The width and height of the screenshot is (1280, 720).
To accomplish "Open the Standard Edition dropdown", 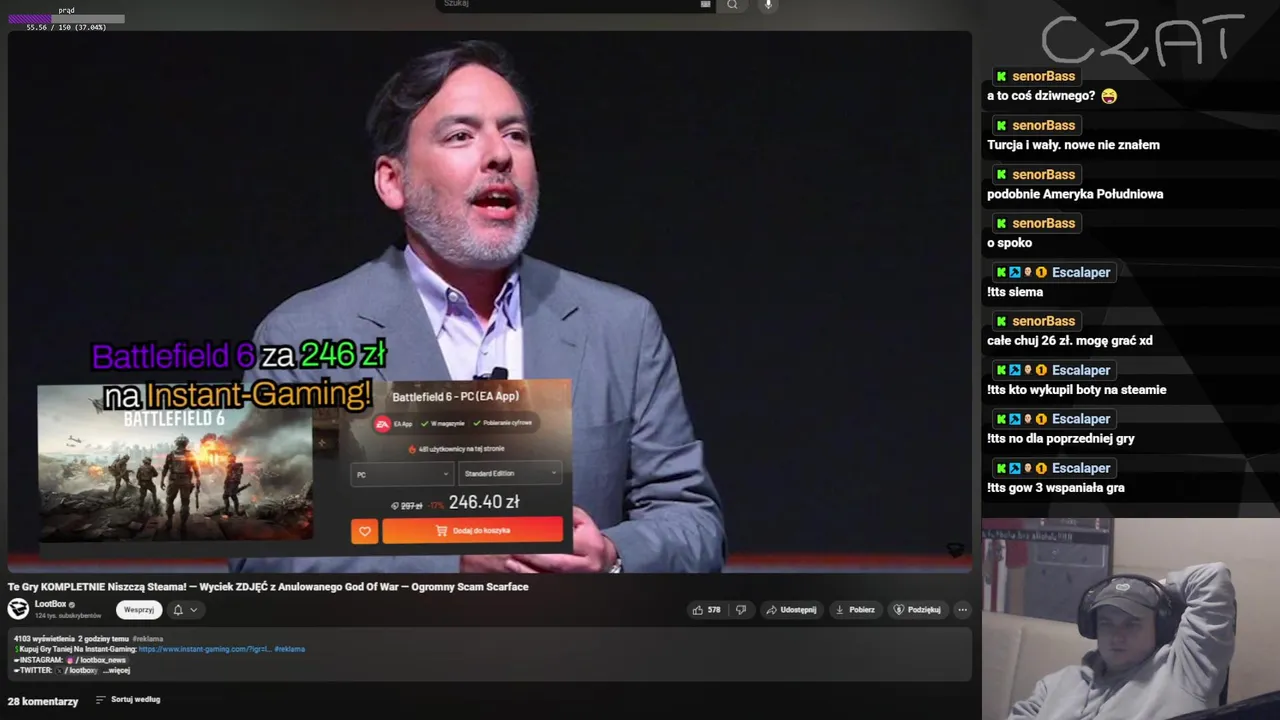I will pos(510,473).
